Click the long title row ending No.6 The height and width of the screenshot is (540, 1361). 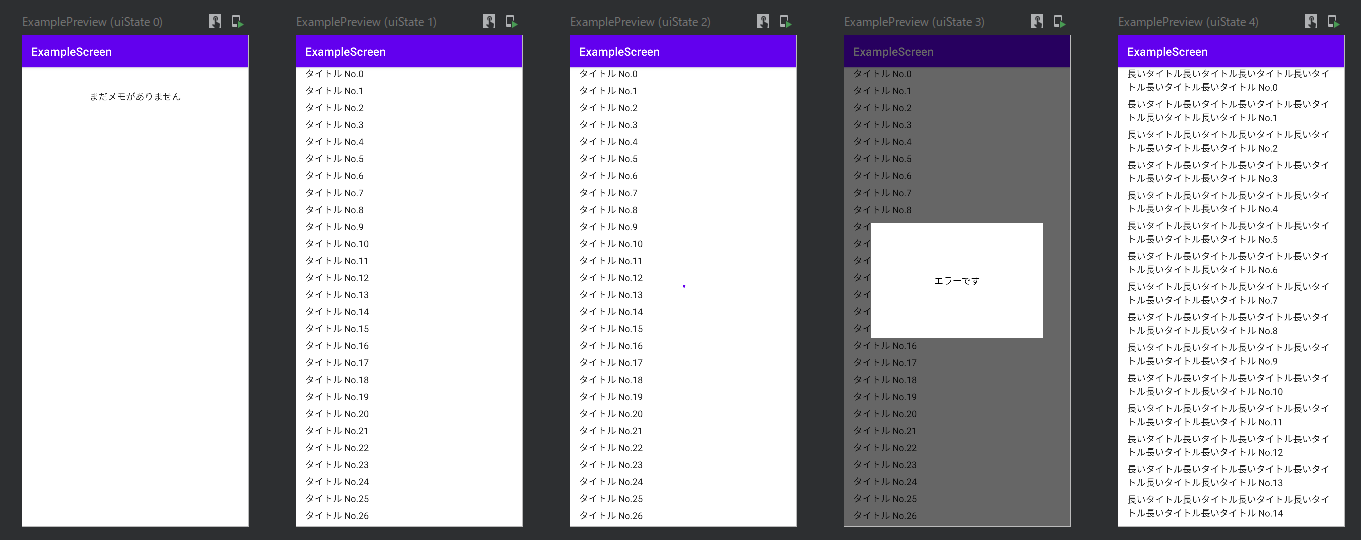coord(1231,263)
